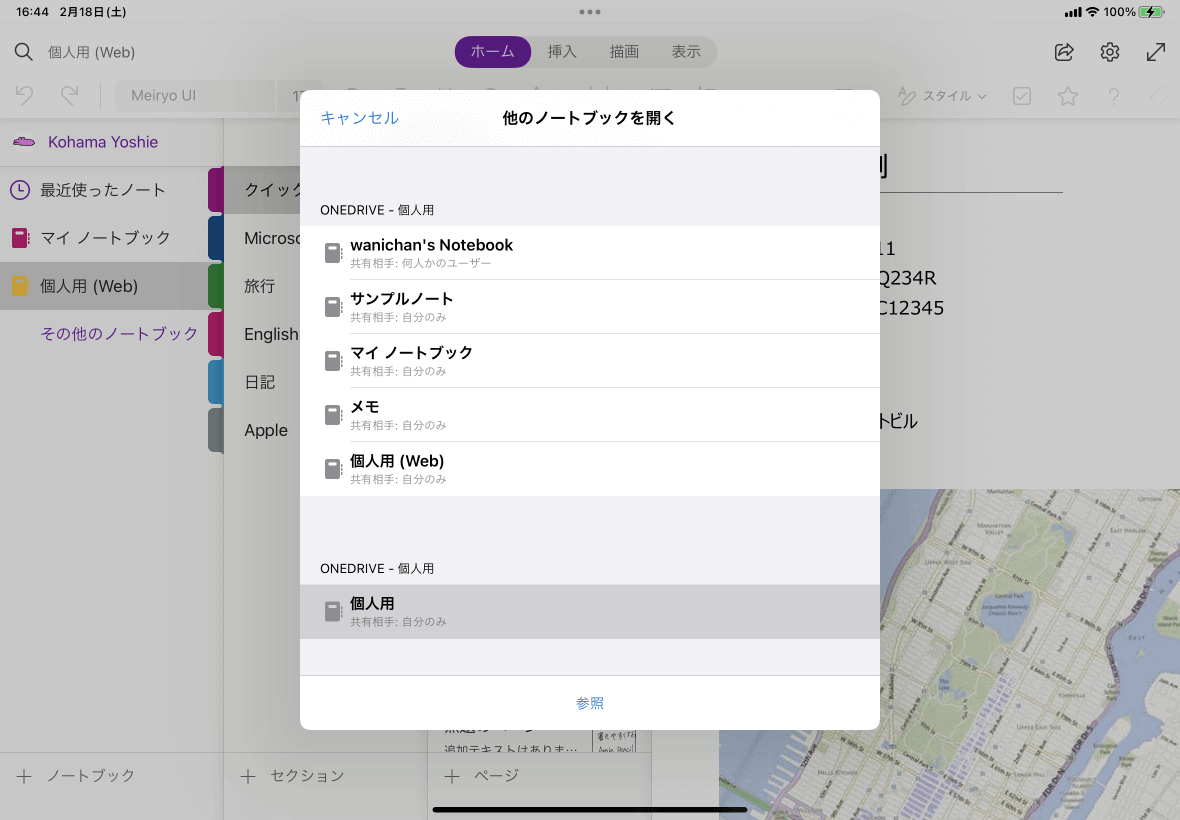Click the yellow 個人用 (Web) sidebar notebook icon

[20, 286]
